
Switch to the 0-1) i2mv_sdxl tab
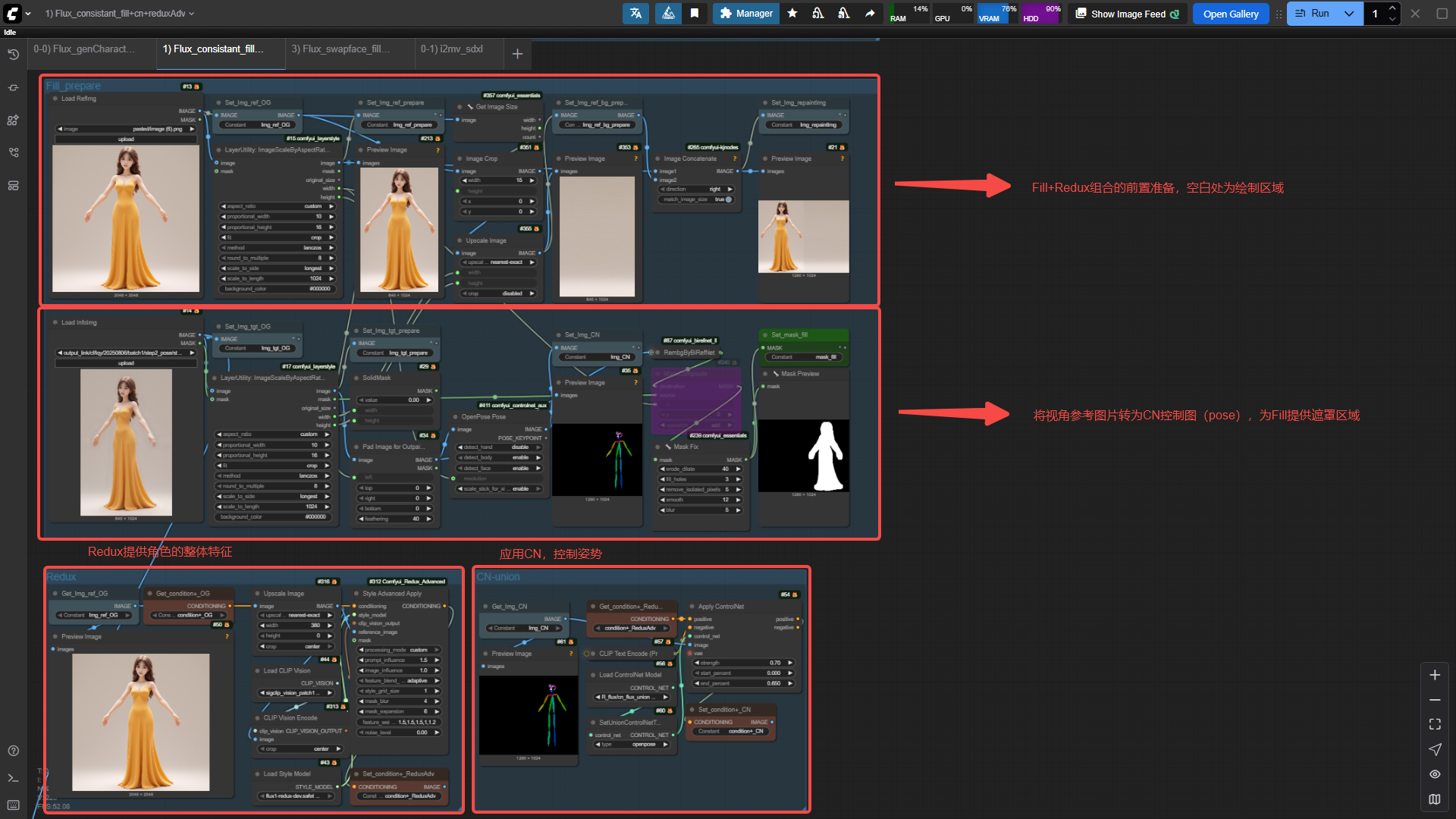coord(452,49)
